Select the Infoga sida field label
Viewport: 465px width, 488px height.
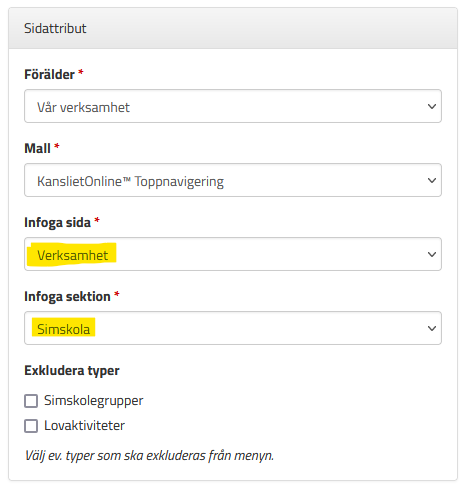57,223
